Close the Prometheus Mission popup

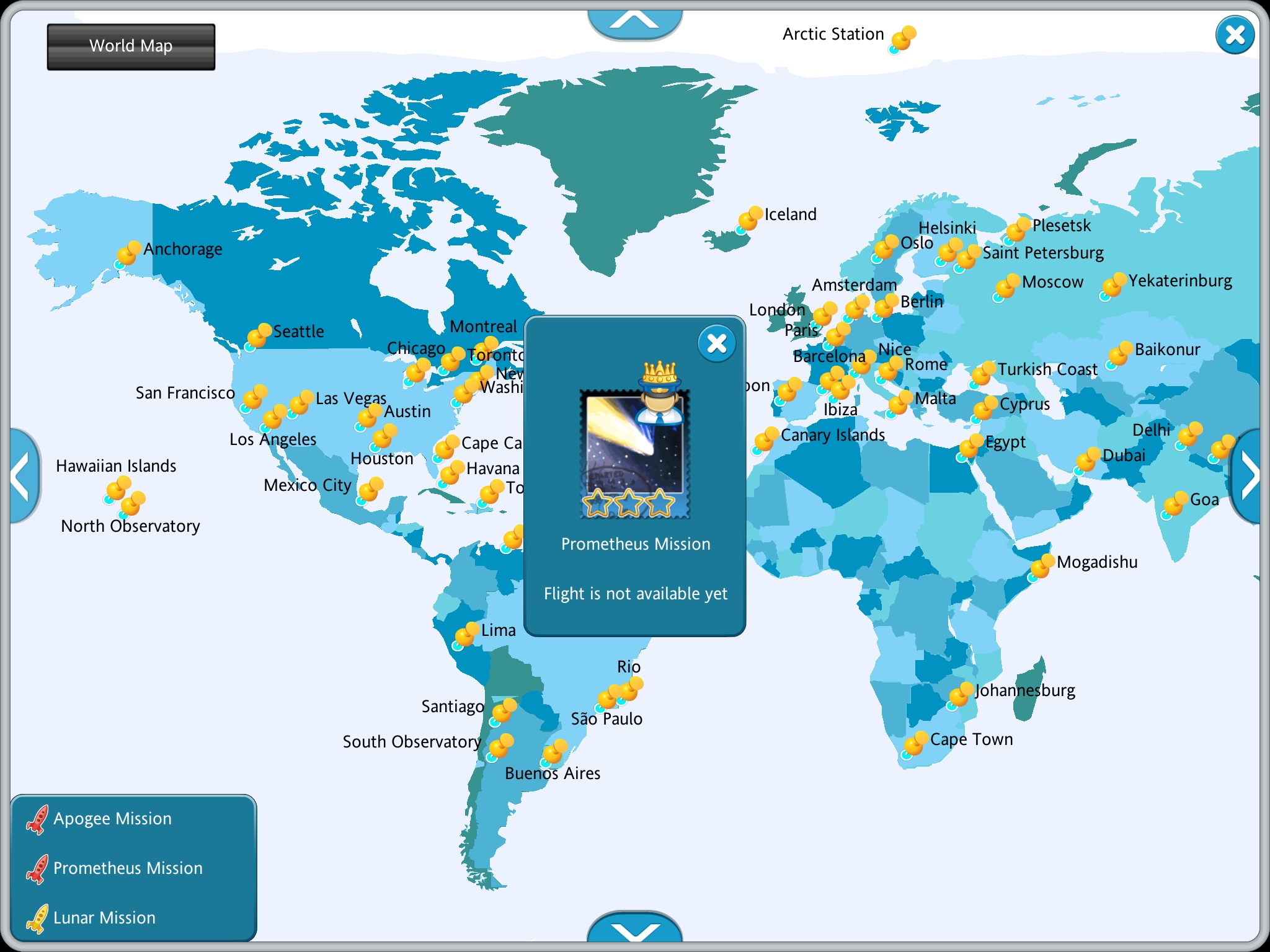pyautogui.click(x=716, y=343)
